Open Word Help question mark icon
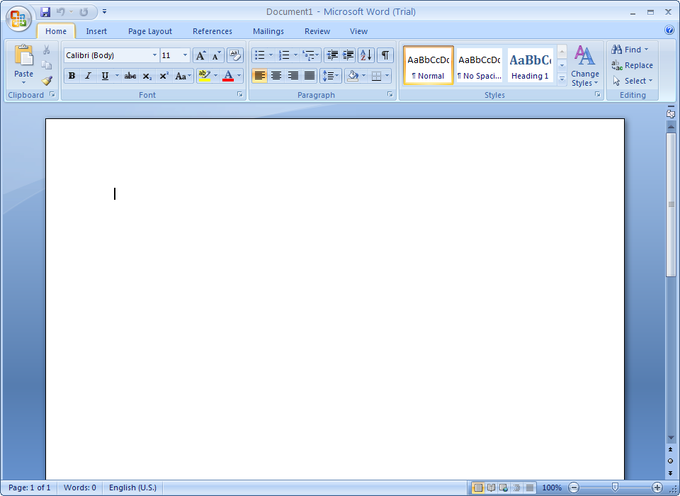680x496 pixels. tap(669, 30)
